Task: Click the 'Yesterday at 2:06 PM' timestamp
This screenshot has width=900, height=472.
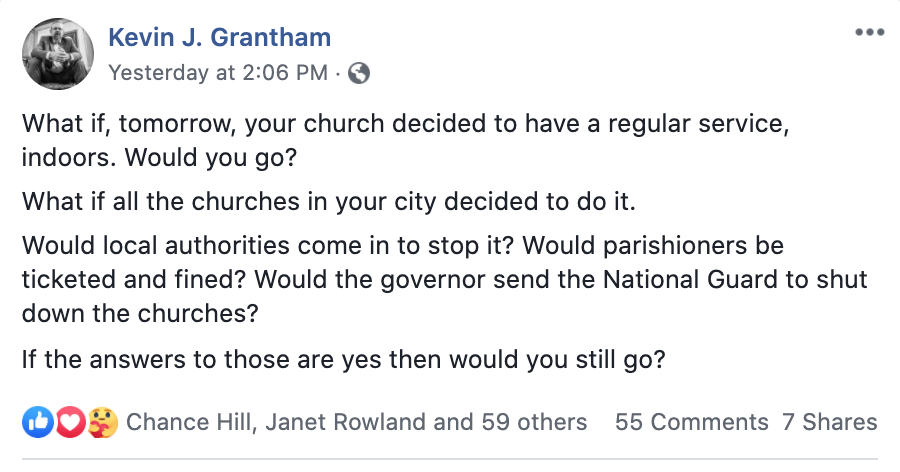Action: [219, 73]
